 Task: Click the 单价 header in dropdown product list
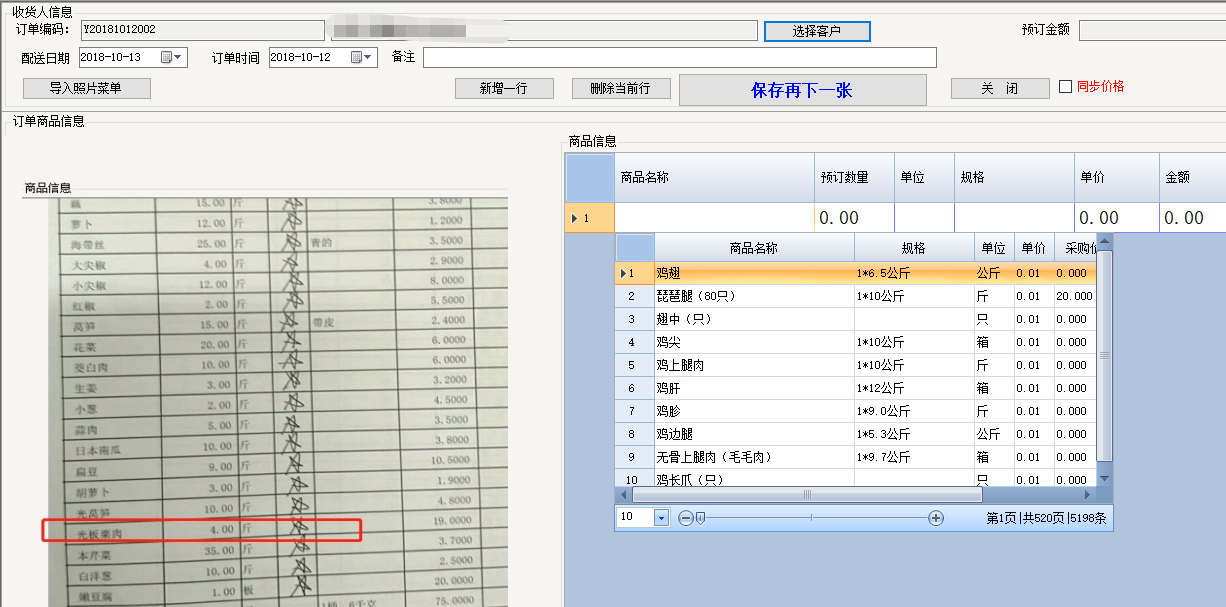(x=1033, y=248)
